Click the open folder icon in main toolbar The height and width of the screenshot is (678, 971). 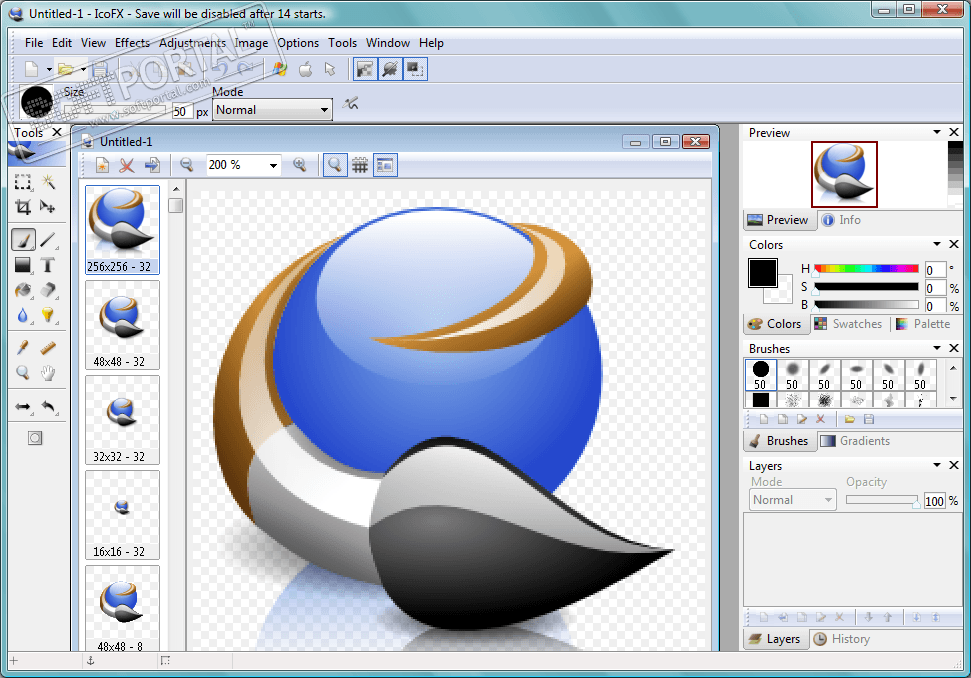coord(66,69)
